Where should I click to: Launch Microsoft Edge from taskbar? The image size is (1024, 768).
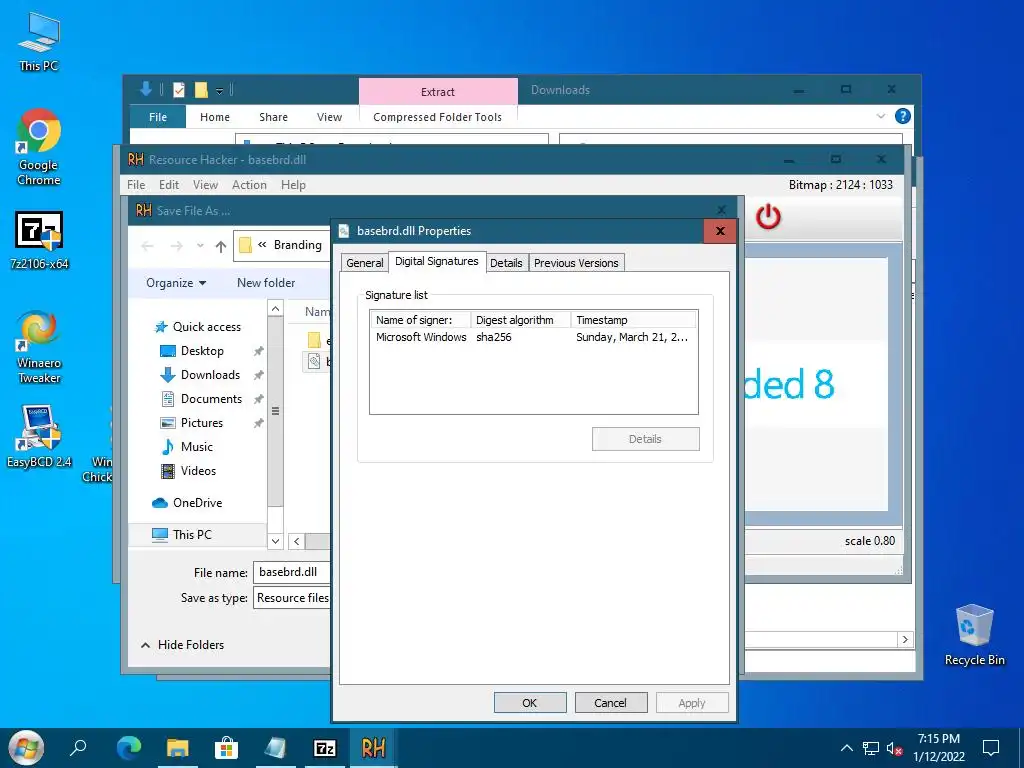tap(129, 748)
